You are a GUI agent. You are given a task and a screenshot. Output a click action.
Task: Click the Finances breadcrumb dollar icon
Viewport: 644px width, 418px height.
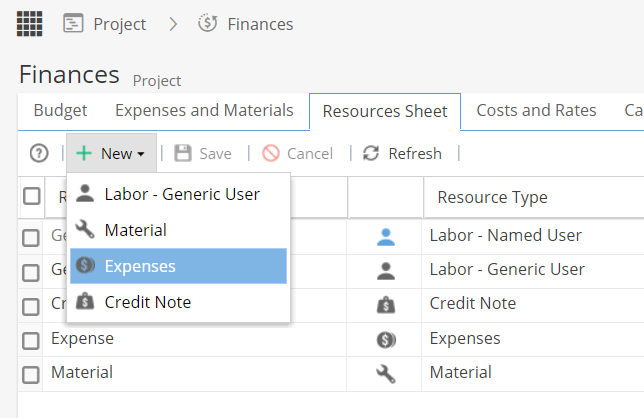coord(207,23)
